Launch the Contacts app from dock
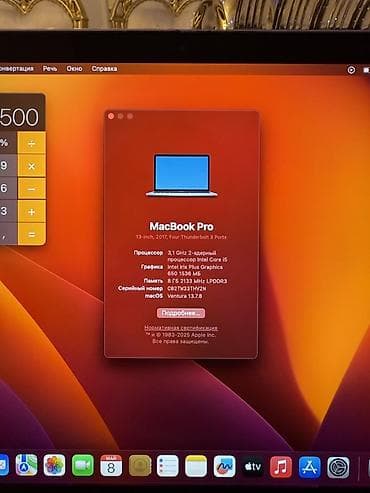 point(140,465)
